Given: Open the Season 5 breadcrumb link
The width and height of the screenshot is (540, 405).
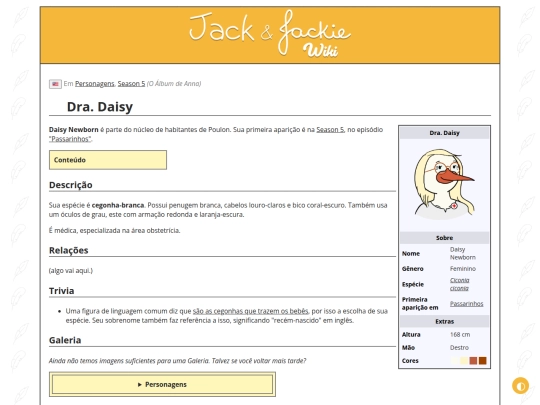Looking at the screenshot, I should [x=131, y=84].
